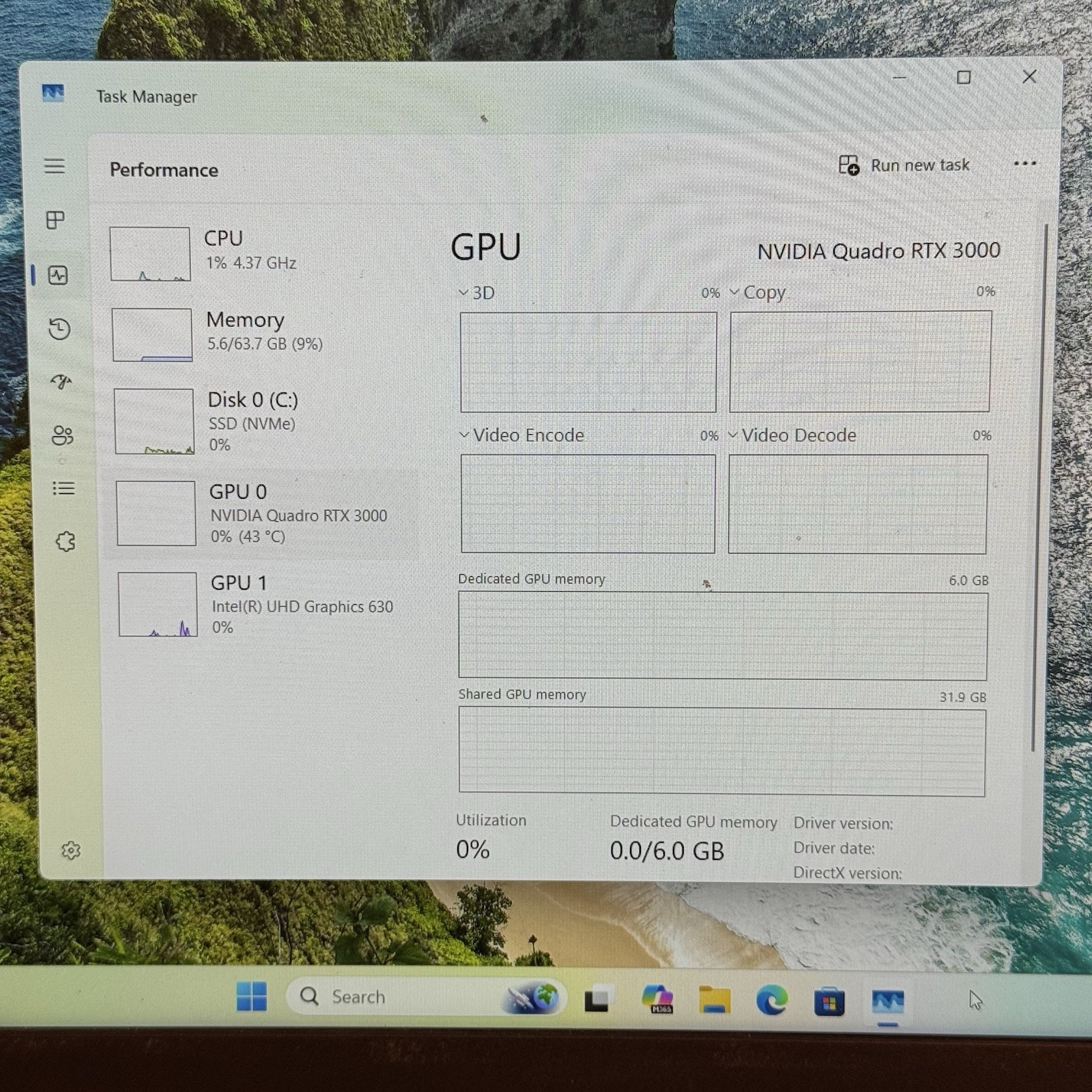Select the Disk 0 (C:) entry
The height and width of the screenshot is (1092, 1092).
pyautogui.click(x=261, y=421)
